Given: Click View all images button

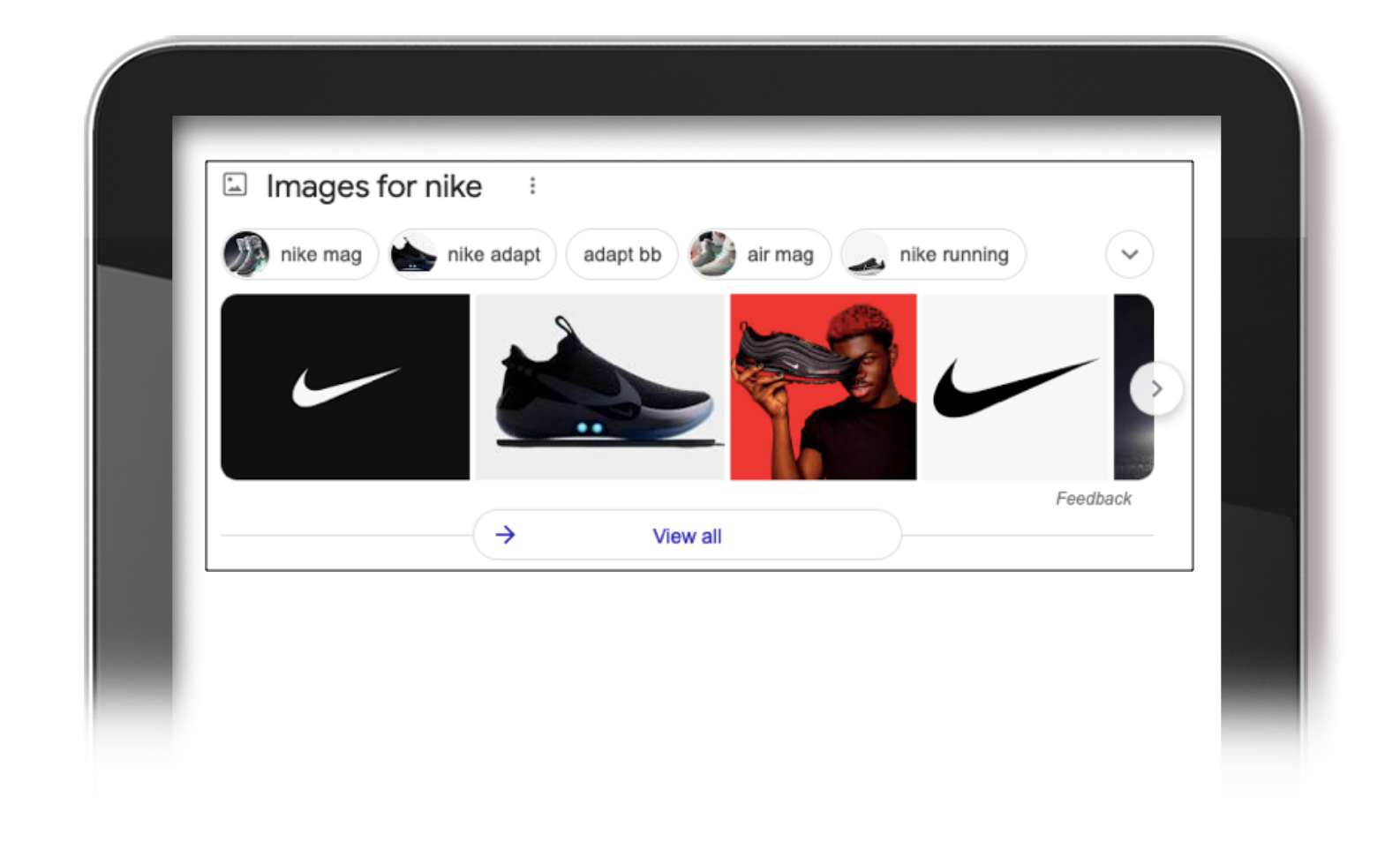Looking at the screenshot, I should click(687, 535).
